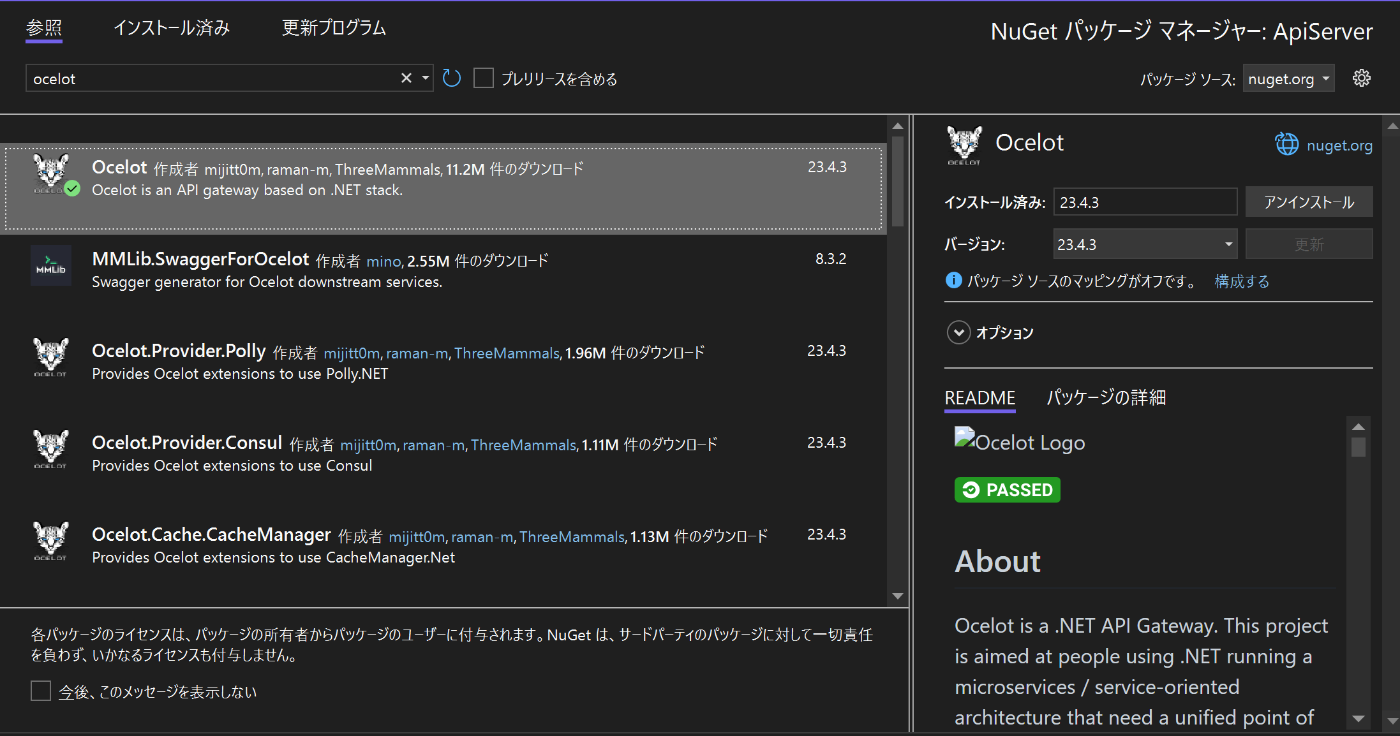This screenshot has width=1400, height=736.
Task: Open the nuget.org link
Action: click(1339, 145)
